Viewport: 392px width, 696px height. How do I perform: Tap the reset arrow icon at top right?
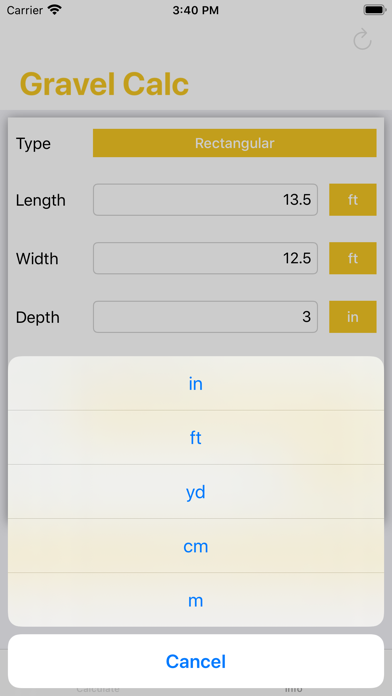point(362,40)
